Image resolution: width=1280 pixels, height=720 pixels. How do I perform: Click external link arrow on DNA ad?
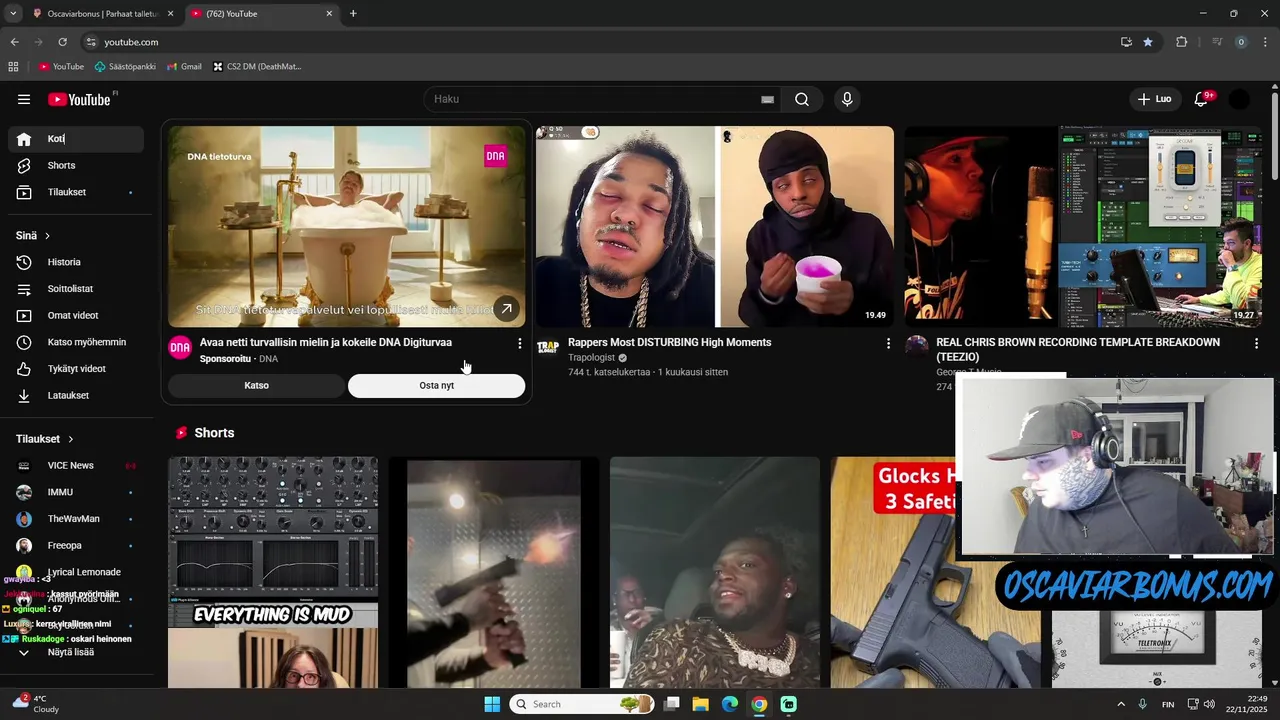coord(507,309)
